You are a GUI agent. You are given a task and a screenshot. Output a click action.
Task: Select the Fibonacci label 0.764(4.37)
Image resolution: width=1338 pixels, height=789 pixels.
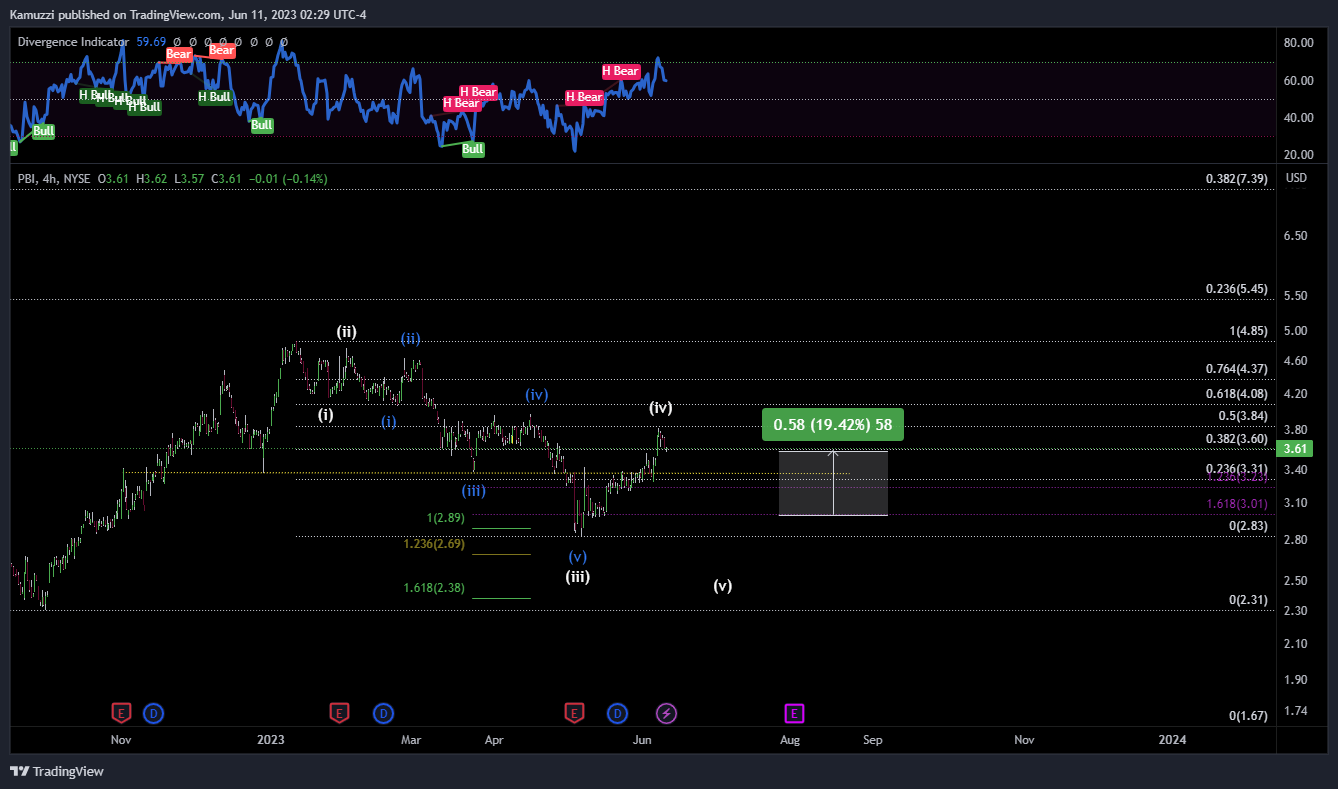(x=1237, y=369)
